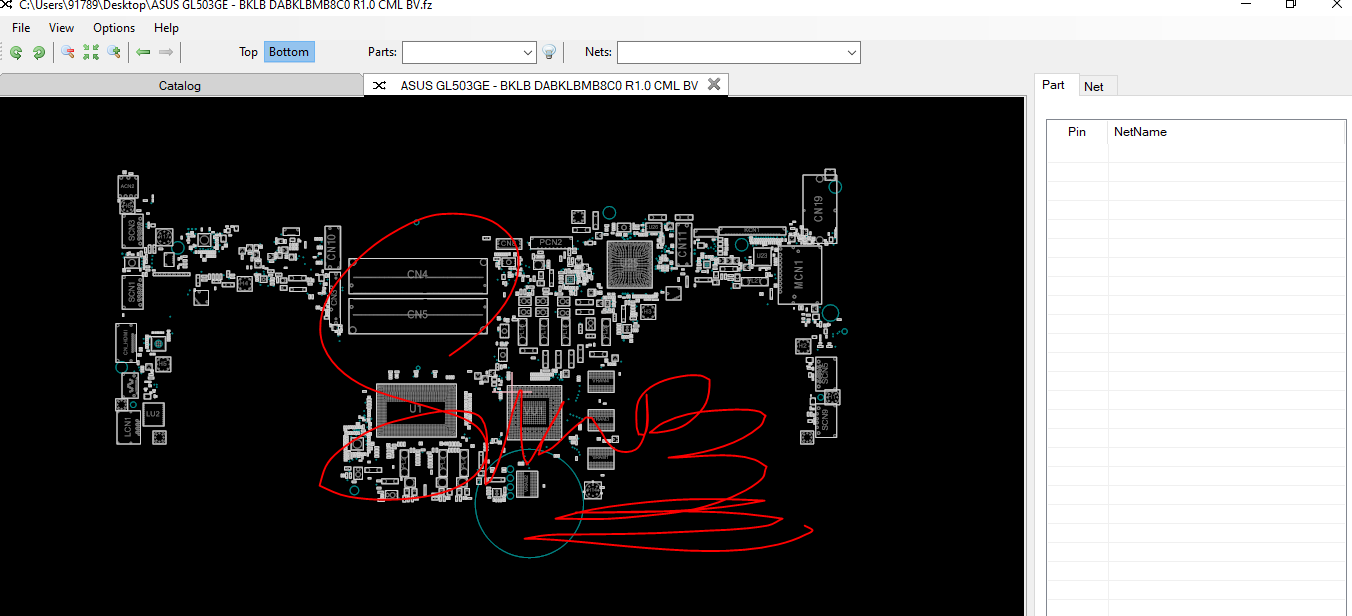Go back with the green left arrow
Image resolution: width=1352 pixels, height=616 pixels.
click(x=143, y=52)
